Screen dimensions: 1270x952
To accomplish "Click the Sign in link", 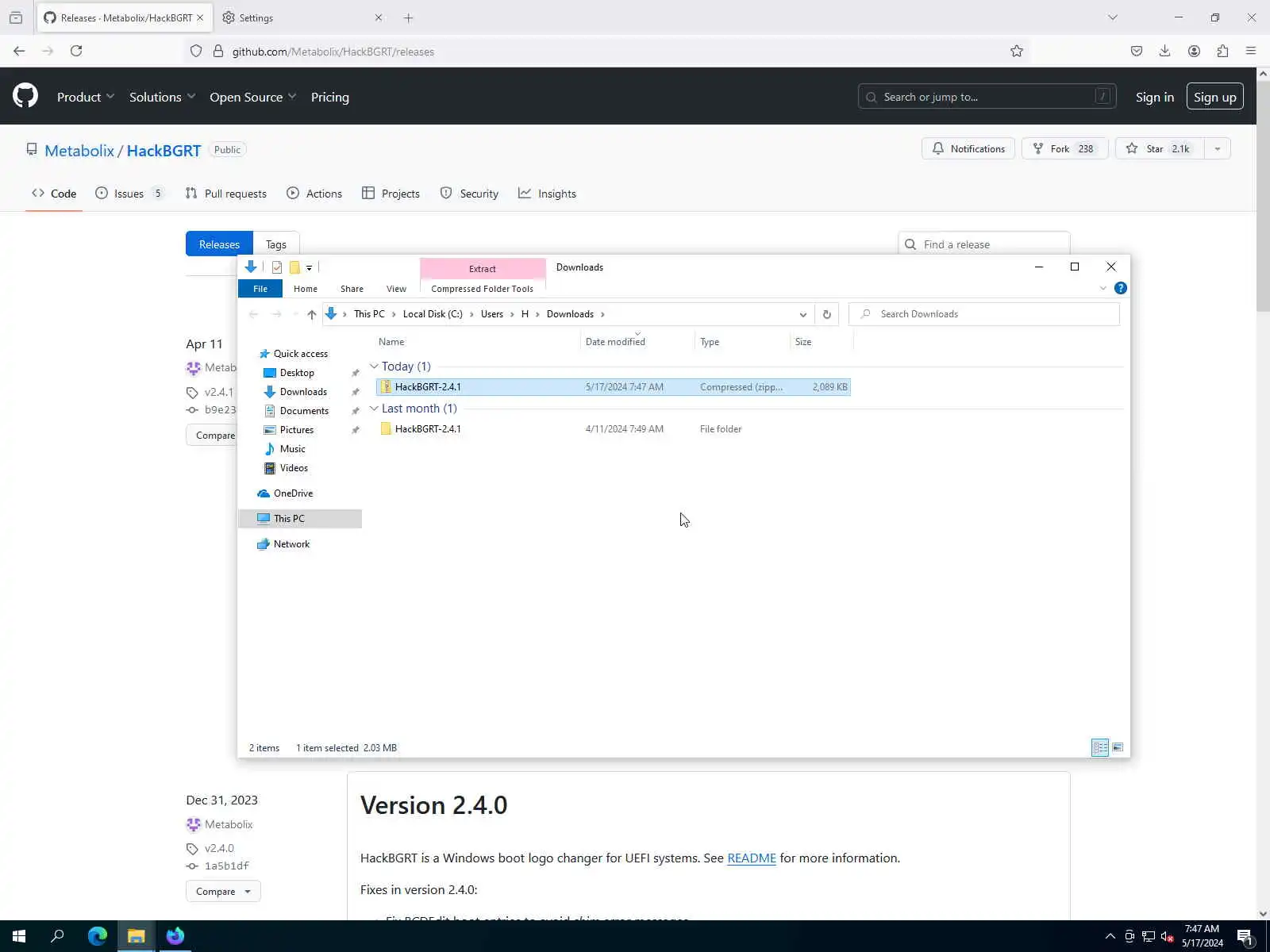I will 1155,97.
